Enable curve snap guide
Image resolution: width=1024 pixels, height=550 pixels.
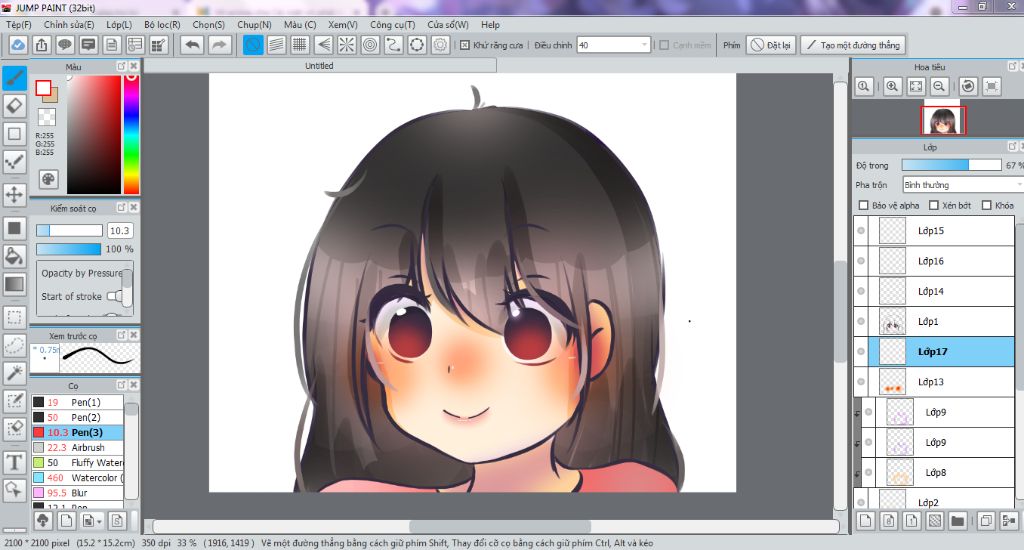click(393, 45)
